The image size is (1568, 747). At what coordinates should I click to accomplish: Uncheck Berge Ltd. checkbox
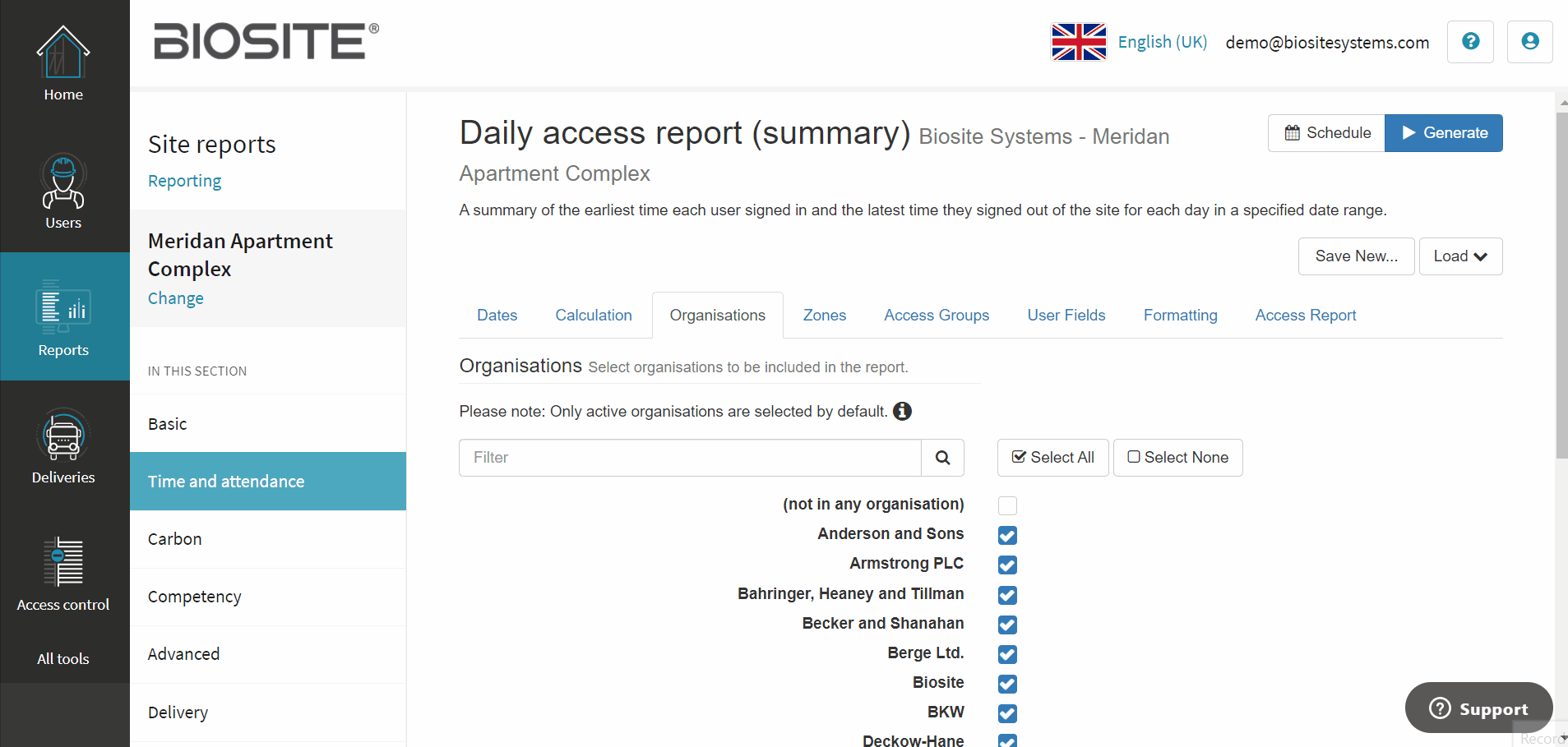(1007, 654)
